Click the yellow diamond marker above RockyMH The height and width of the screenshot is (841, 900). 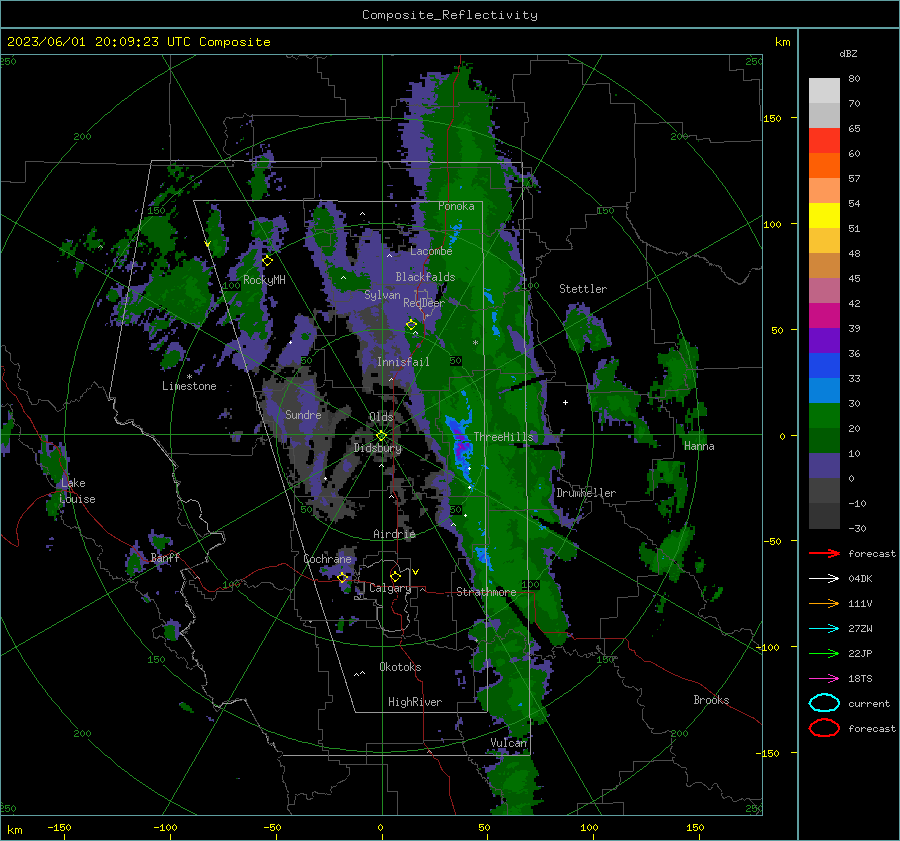tap(267, 261)
